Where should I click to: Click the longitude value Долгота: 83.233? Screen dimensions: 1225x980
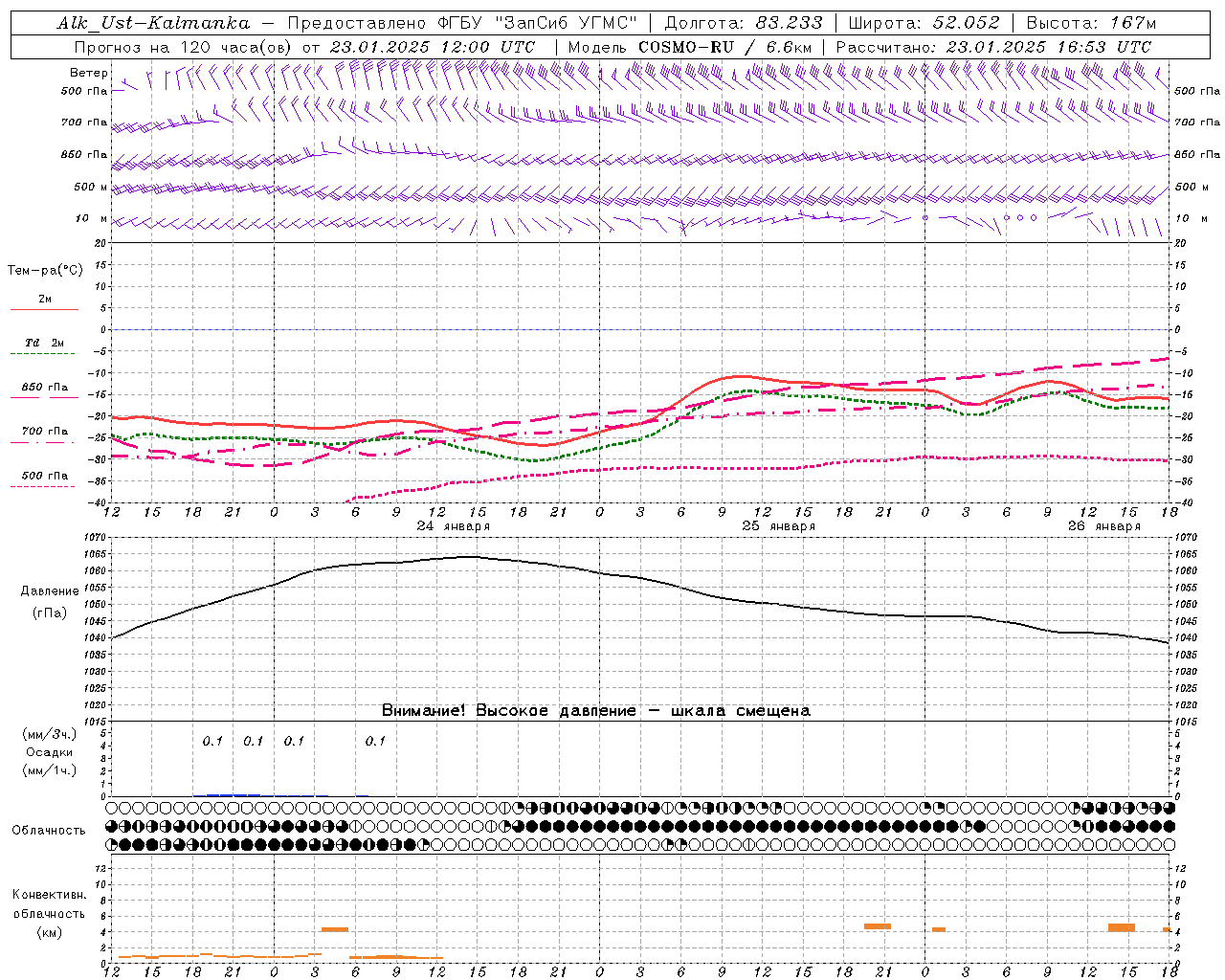tap(743, 23)
